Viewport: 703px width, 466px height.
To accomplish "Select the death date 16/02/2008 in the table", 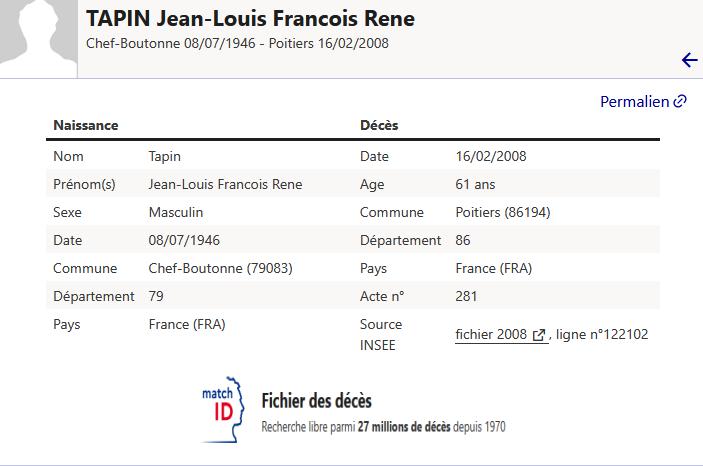I will [490, 156].
